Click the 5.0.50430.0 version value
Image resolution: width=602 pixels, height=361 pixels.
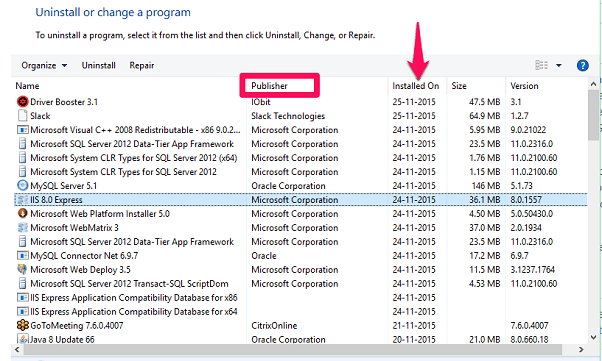pos(531,214)
